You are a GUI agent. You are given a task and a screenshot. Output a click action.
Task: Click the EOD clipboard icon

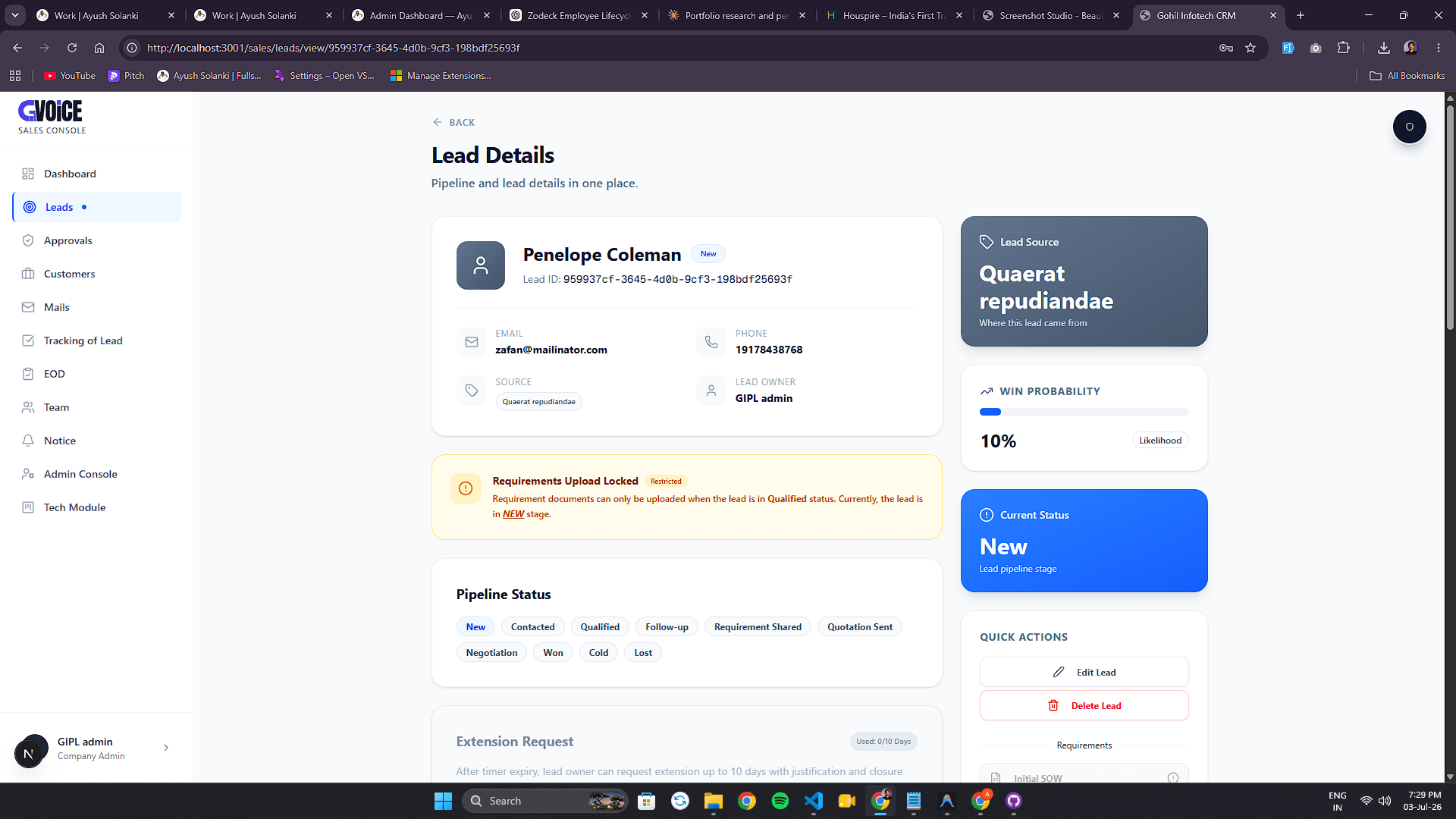pos(28,374)
